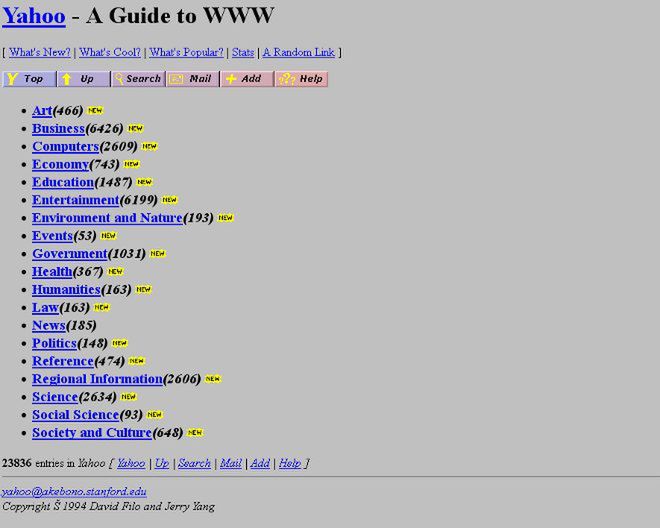Open the Stats link
The width and height of the screenshot is (660, 528).
(243, 52)
